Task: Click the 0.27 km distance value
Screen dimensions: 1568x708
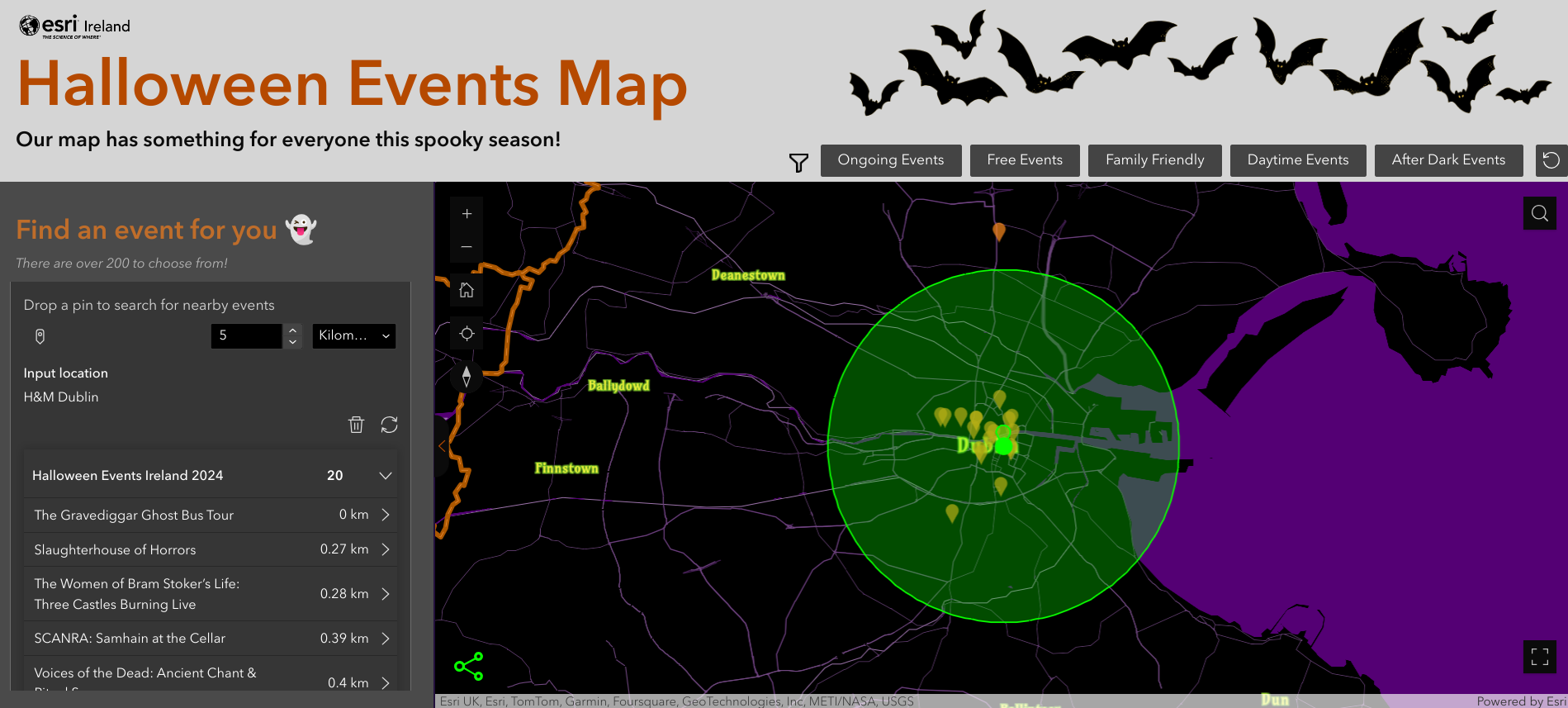Action: [344, 549]
